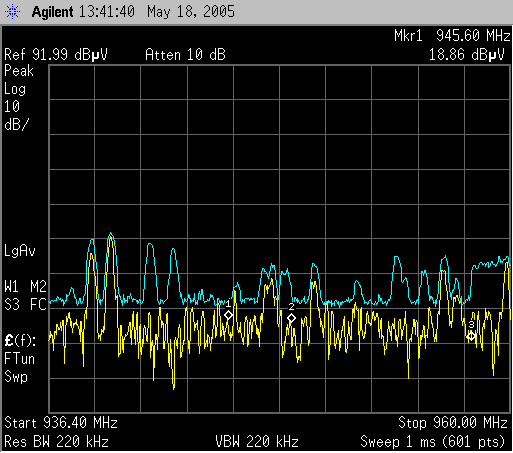Click Sweep 1 ms (601 pts) text
The image size is (513, 453).
coord(433,442)
